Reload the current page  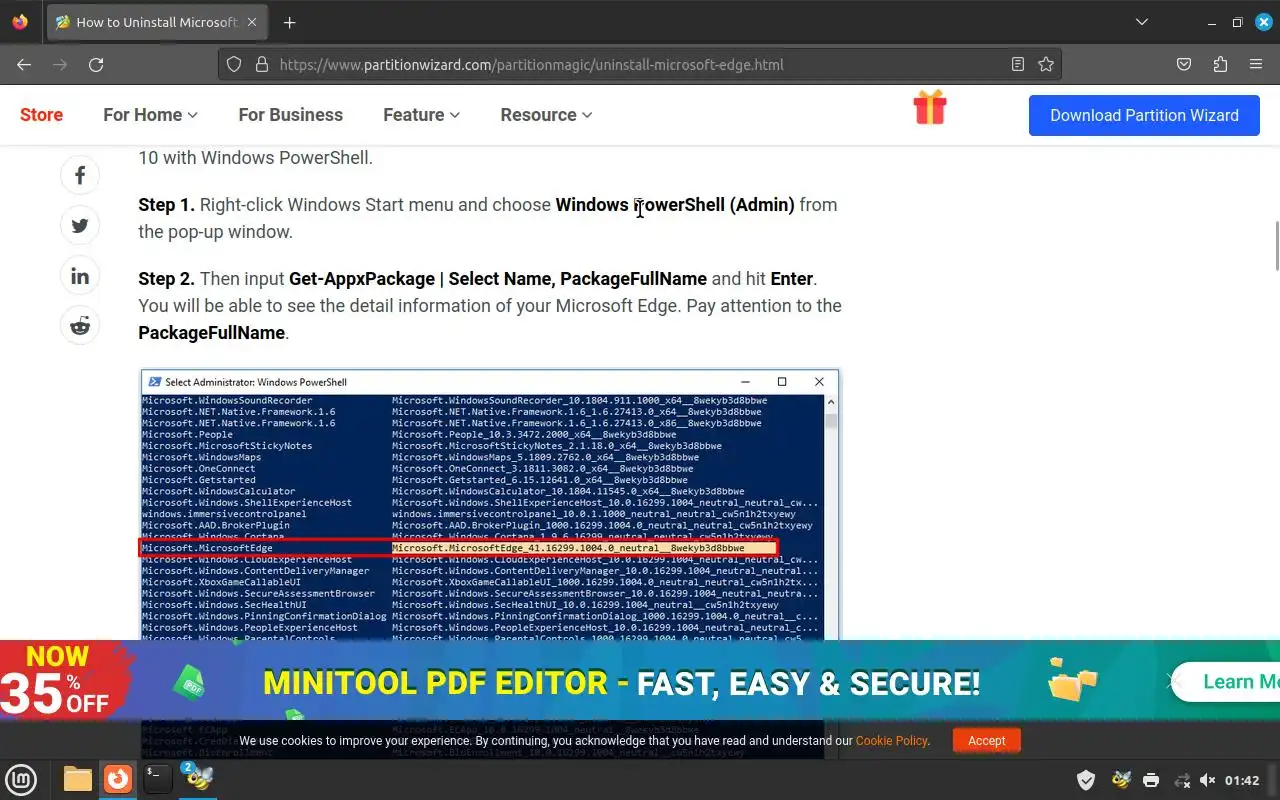tap(96, 64)
